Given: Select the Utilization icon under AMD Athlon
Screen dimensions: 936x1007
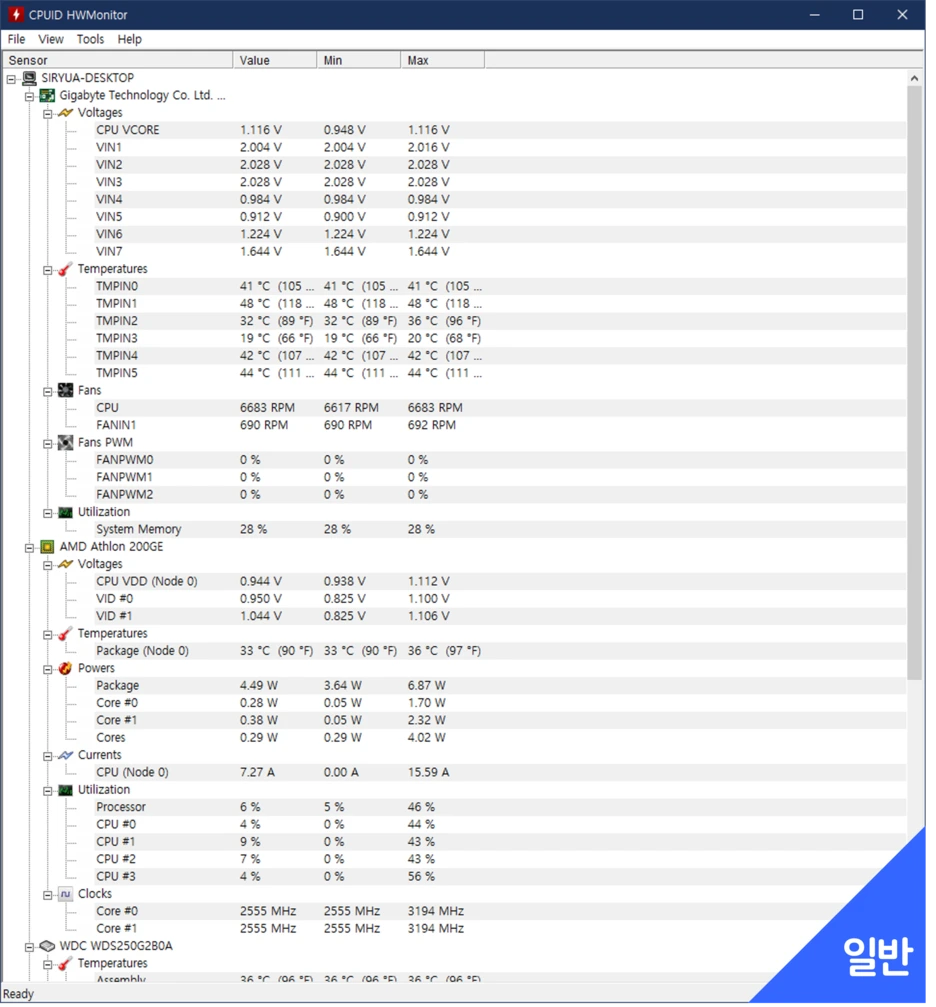Looking at the screenshot, I should pos(65,789).
